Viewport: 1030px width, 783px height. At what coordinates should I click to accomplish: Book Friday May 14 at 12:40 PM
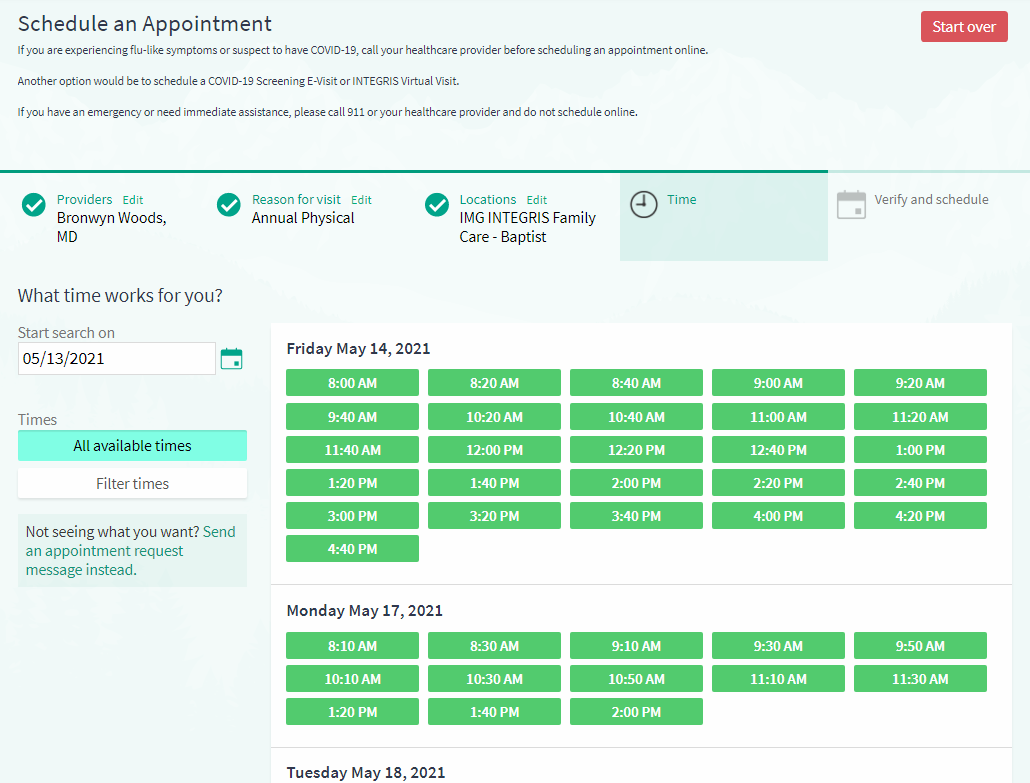pyautogui.click(x=778, y=450)
